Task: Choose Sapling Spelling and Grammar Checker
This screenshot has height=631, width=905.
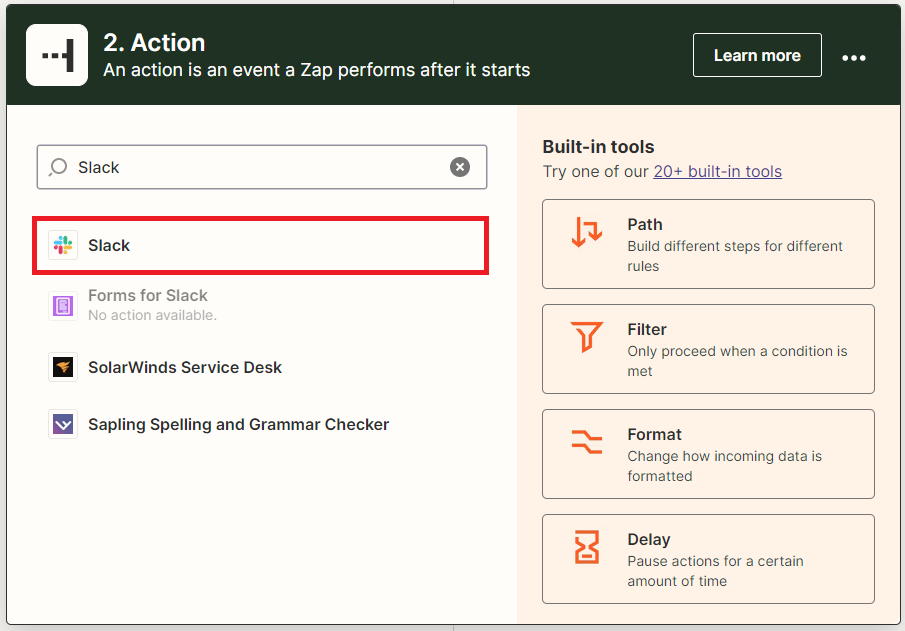Action: coord(261,424)
